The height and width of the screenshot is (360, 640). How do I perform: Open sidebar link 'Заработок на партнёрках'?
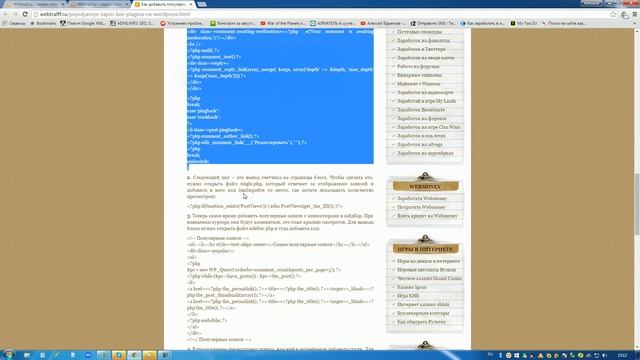(425, 153)
